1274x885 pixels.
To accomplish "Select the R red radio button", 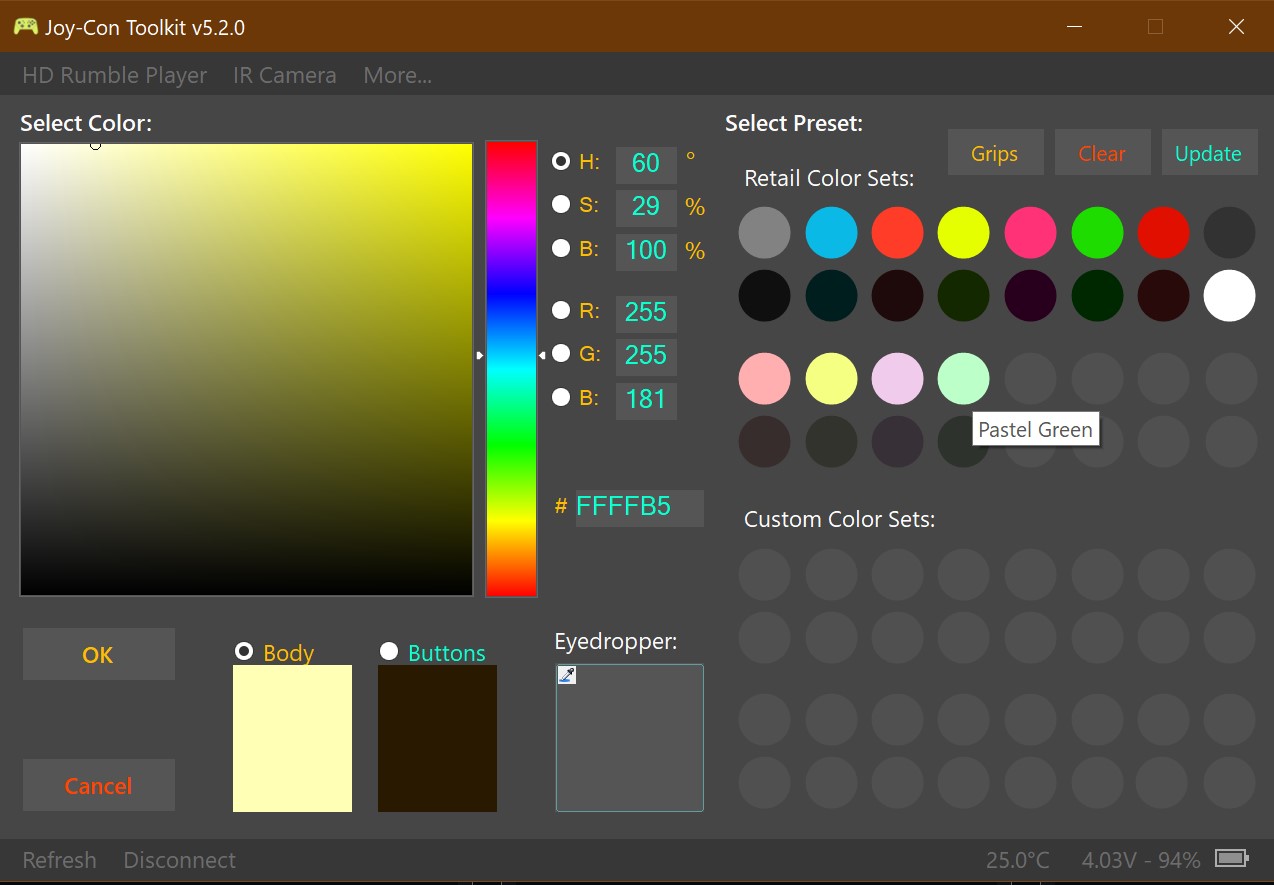I will coord(561,310).
